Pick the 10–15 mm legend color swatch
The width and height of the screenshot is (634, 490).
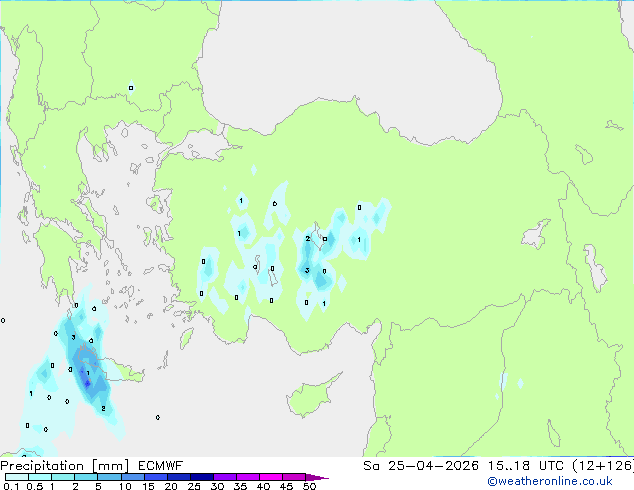[132, 477]
